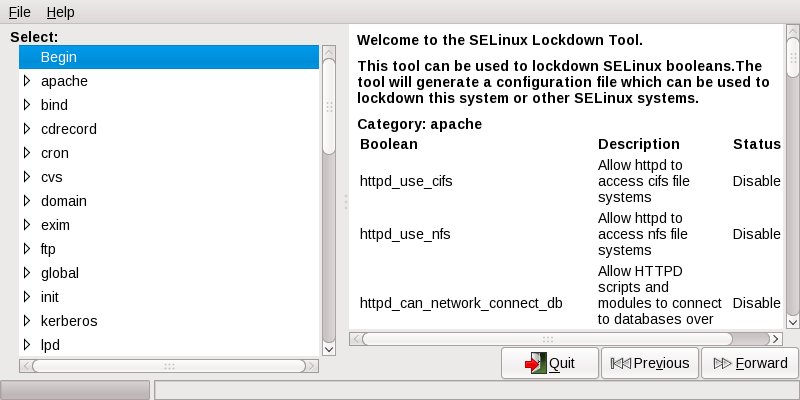Go to the Previous page
800x400 pixels.
coord(649,363)
